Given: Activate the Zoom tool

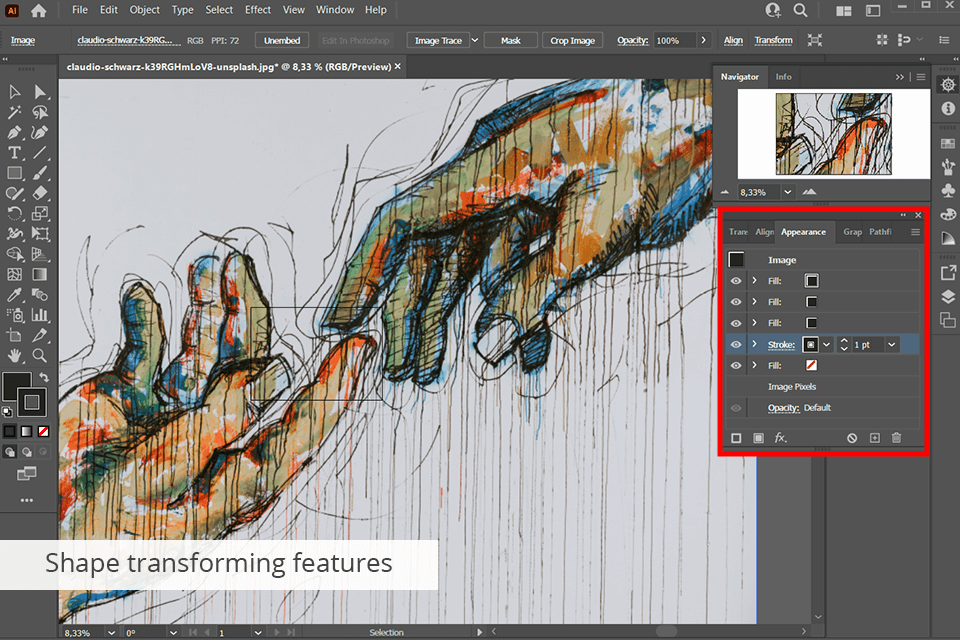Looking at the screenshot, I should (40, 355).
